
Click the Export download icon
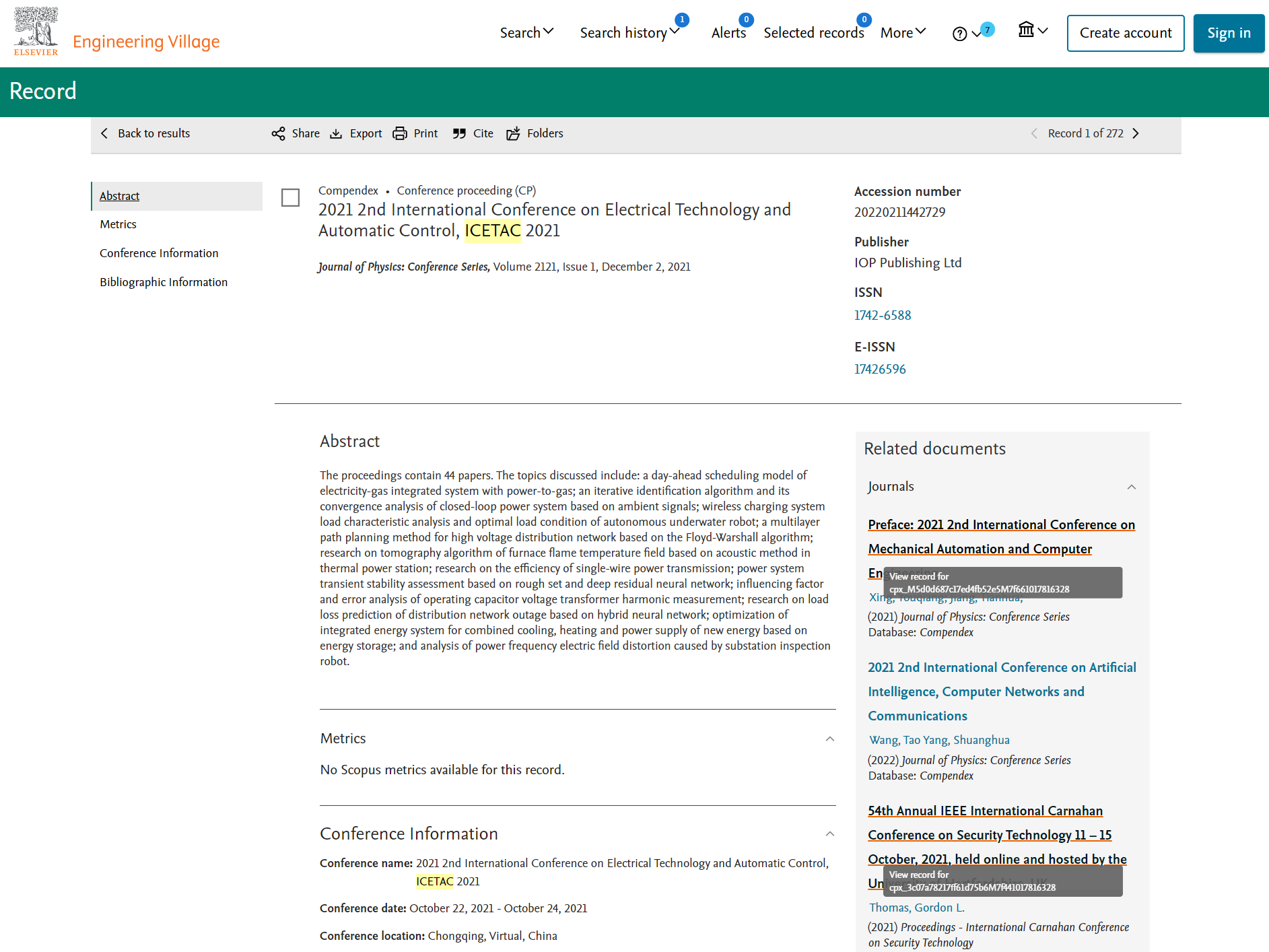point(336,133)
